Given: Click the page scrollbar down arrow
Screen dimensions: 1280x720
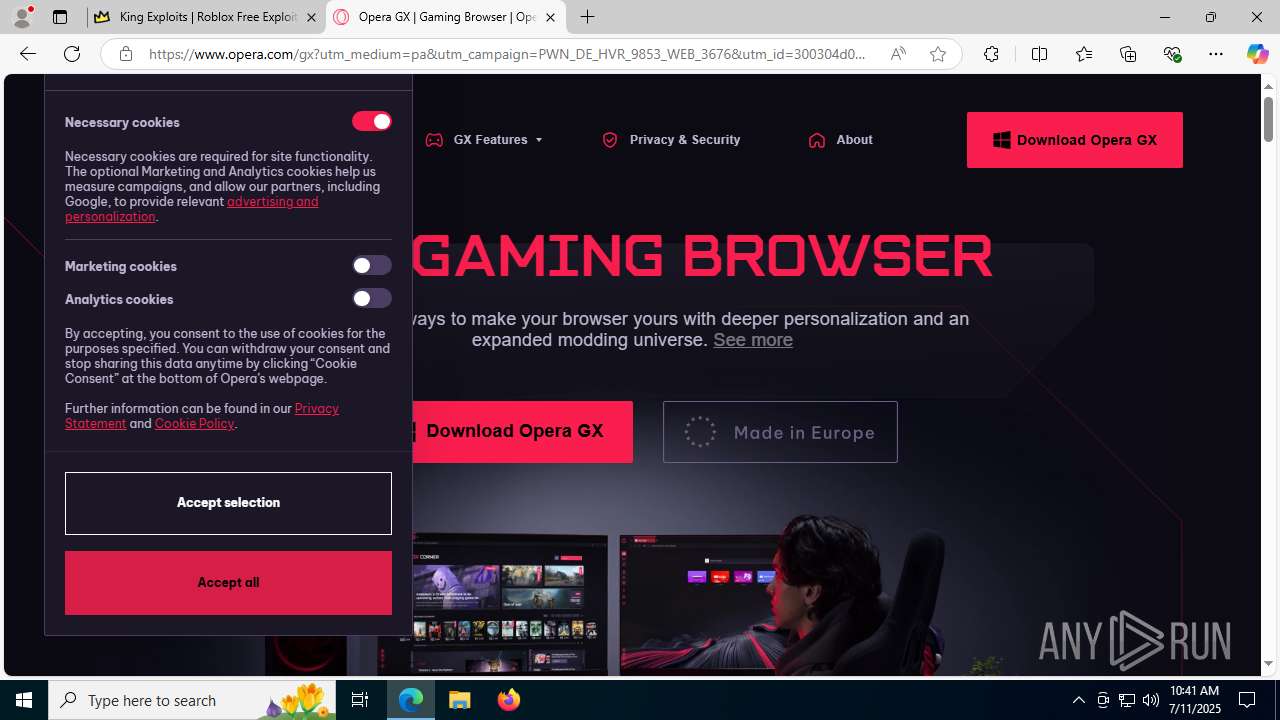Looking at the screenshot, I should click(x=1268, y=664).
